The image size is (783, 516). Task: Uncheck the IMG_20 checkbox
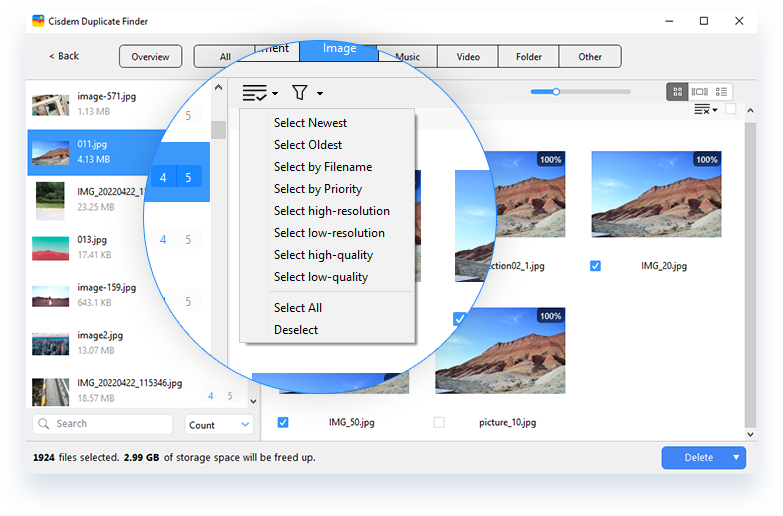595,266
